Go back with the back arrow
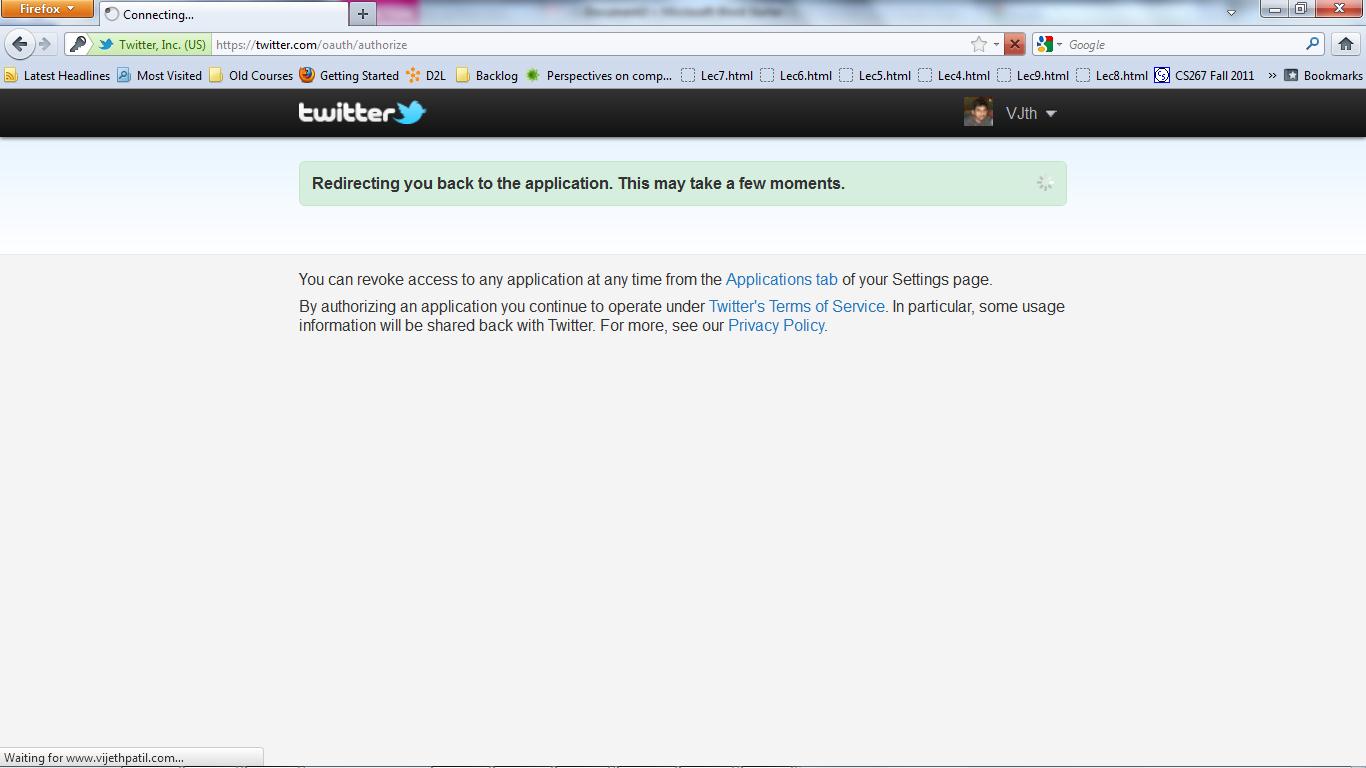The height and width of the screenshot is (768, 1366). (20, 44)
